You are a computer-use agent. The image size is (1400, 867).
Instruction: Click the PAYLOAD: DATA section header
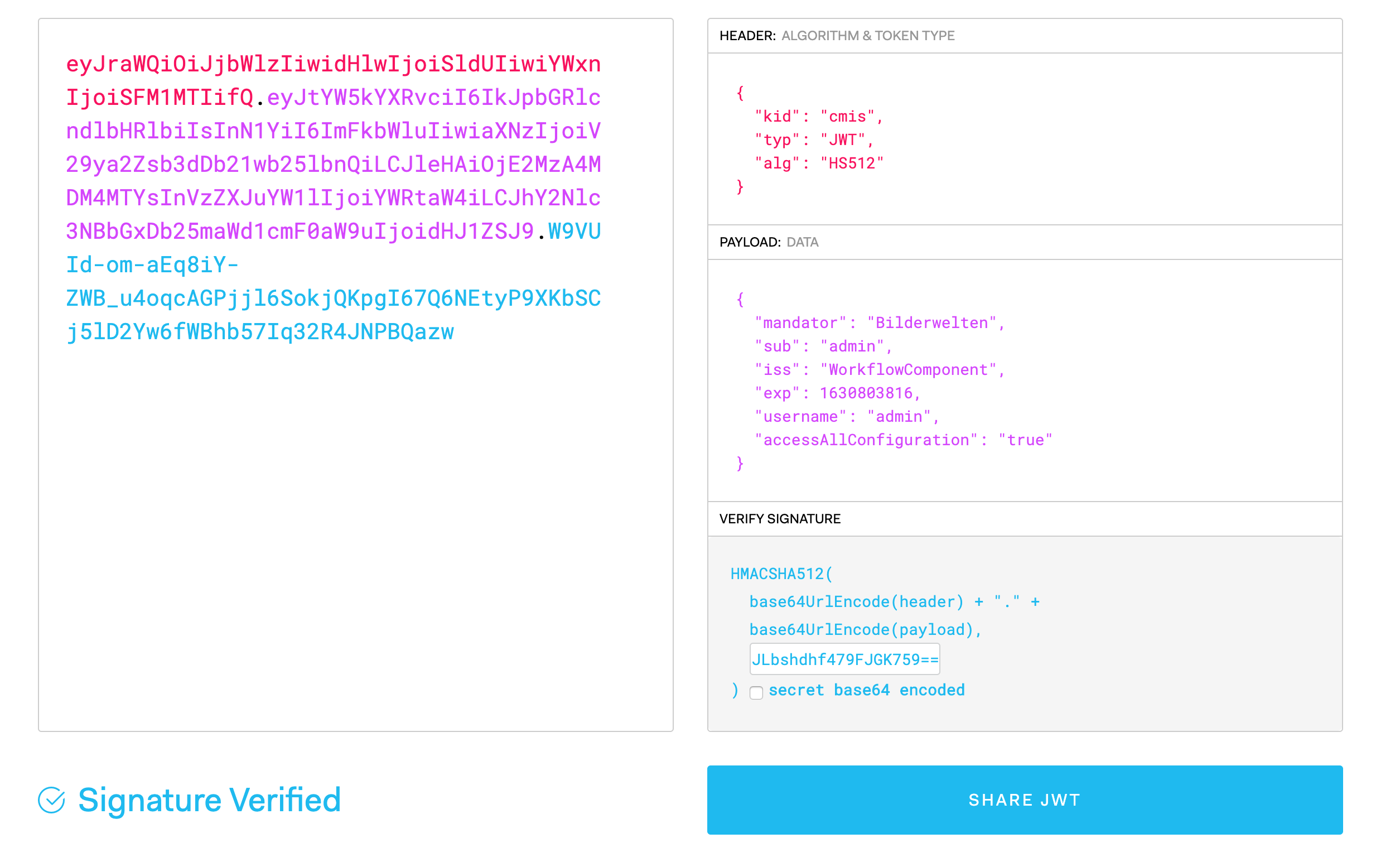[x=769, y=242]
